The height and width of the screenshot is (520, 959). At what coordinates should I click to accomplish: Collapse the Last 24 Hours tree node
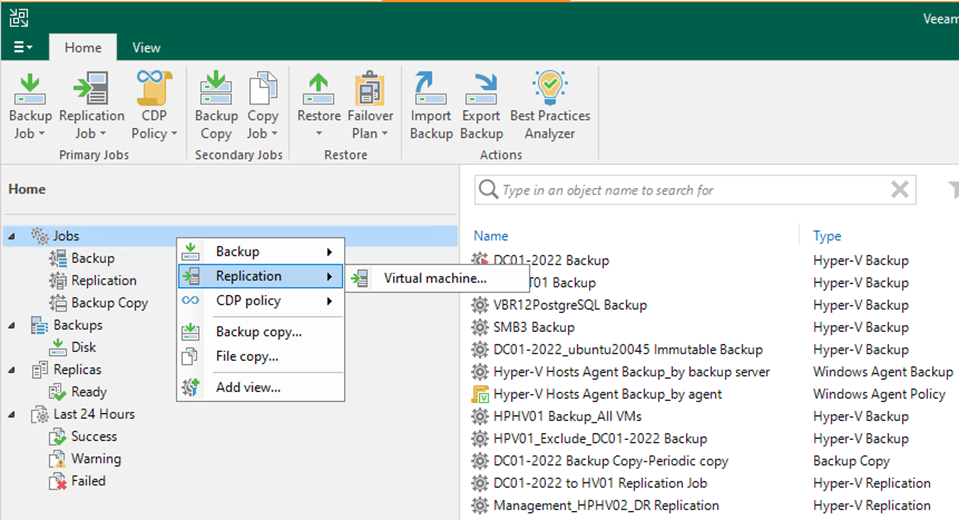[12, 415]
